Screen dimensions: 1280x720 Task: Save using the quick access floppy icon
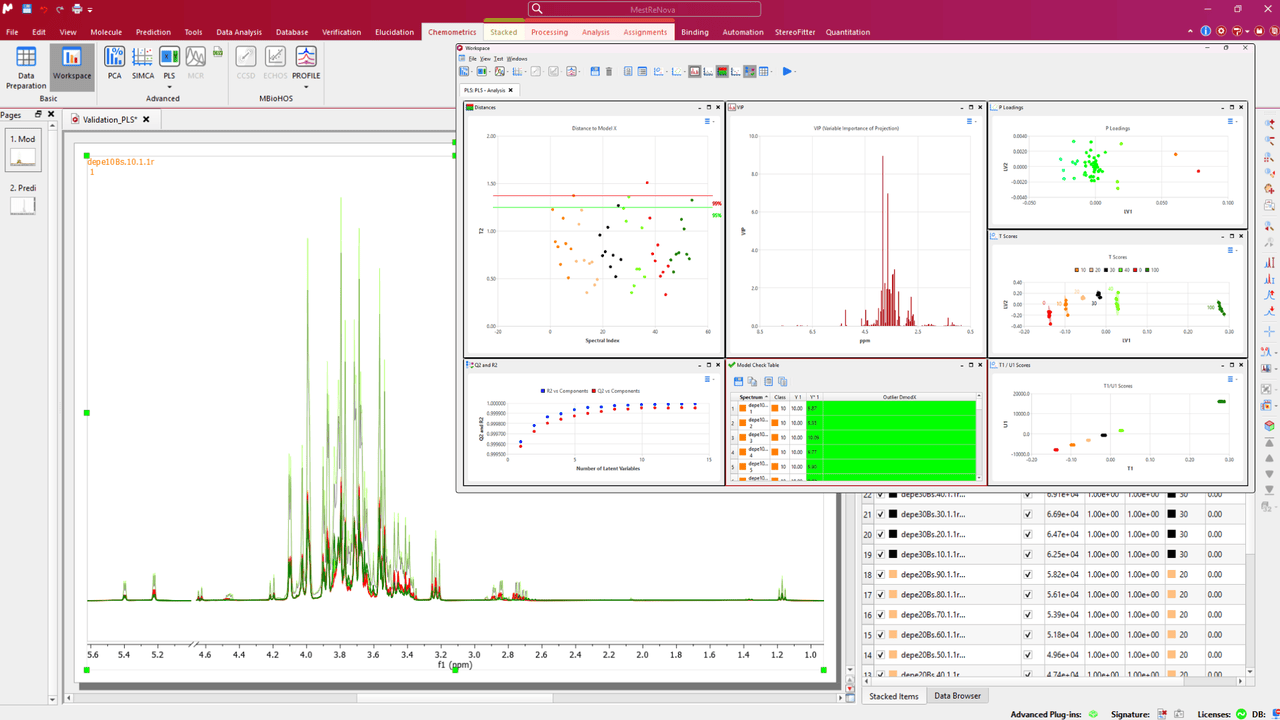click(x=26, y=9)
